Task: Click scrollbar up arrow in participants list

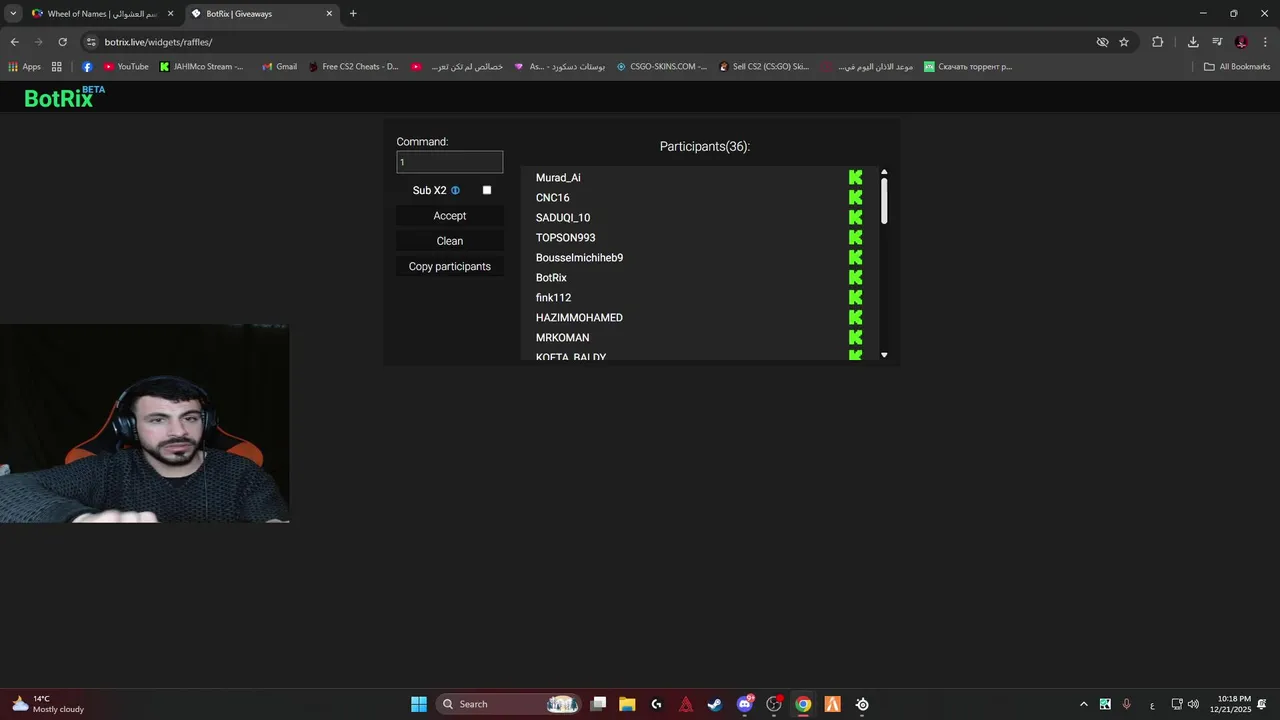Action: click(x=884, y=172)
